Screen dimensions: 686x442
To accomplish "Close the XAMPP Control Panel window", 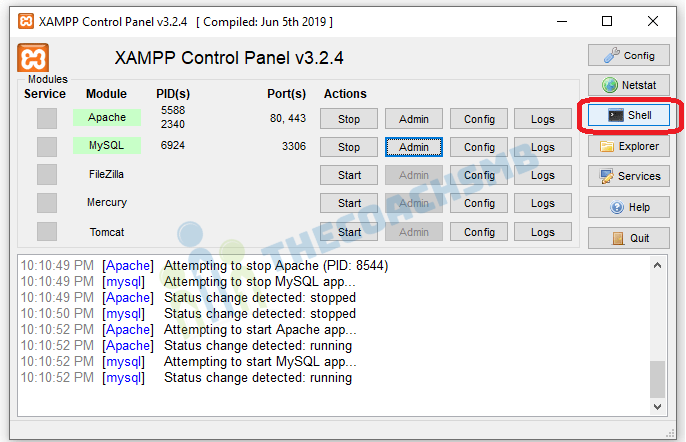I will click(653, 21).
